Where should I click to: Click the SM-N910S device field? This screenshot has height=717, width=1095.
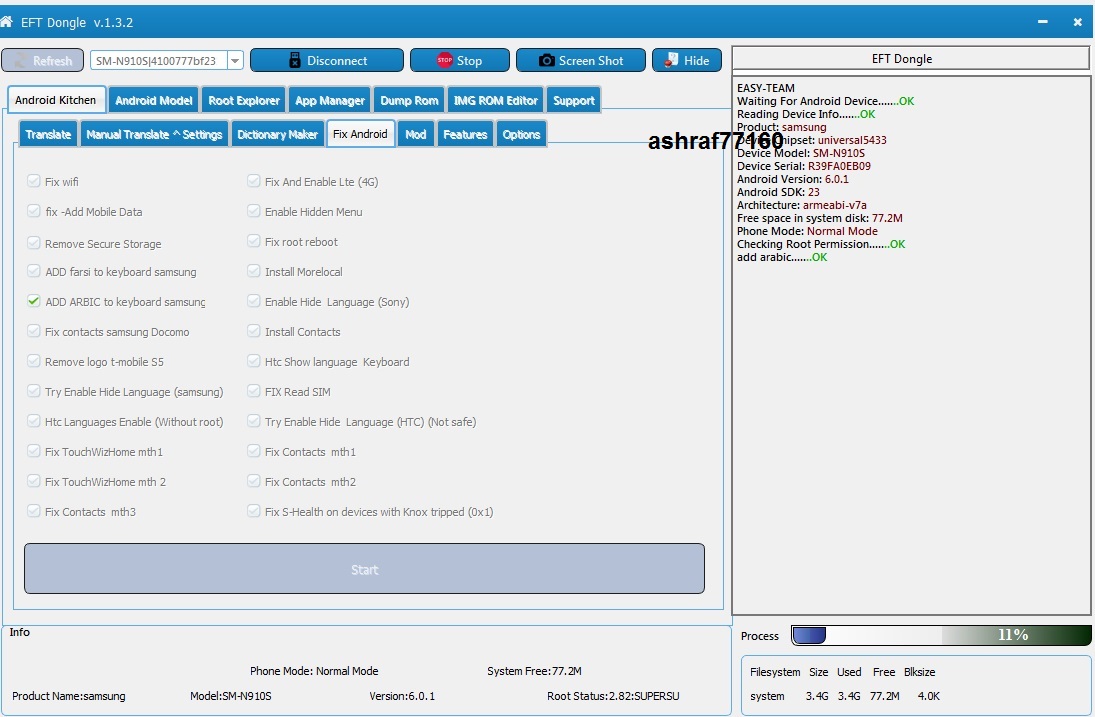[x=159, y=61]
